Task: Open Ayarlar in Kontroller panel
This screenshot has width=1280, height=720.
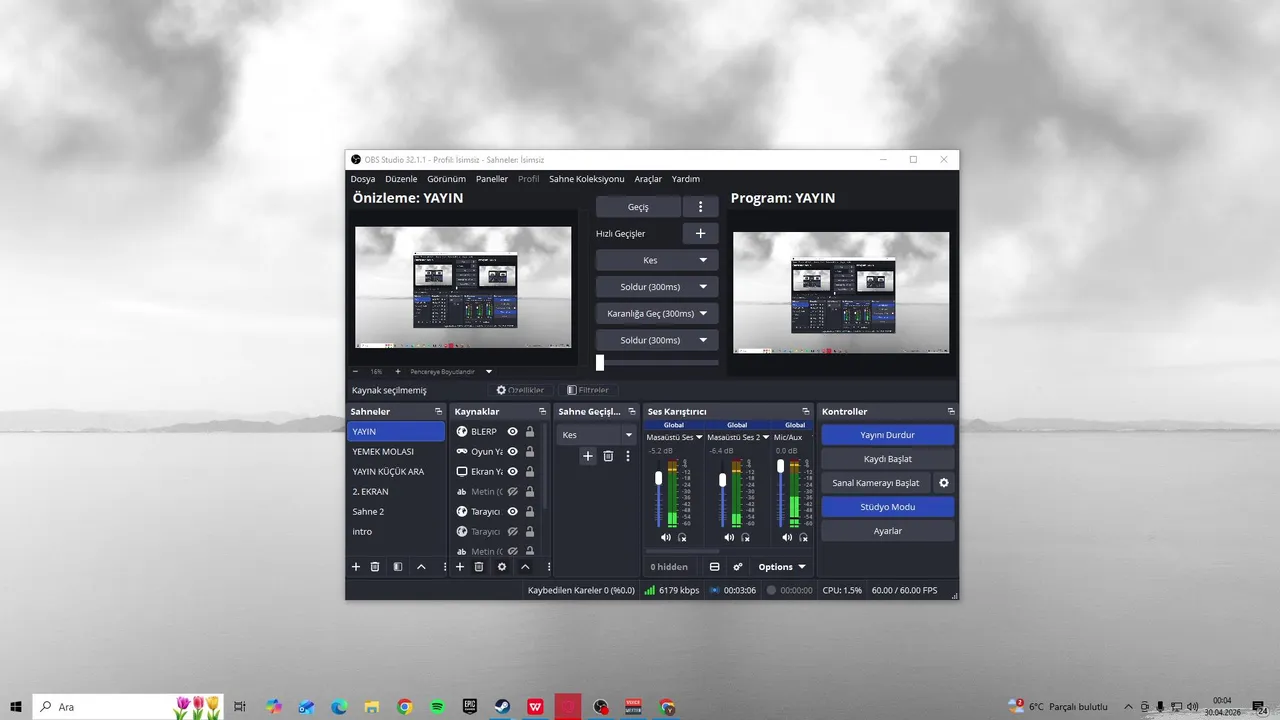Action: pyautogui.click(x=888, y=531)
